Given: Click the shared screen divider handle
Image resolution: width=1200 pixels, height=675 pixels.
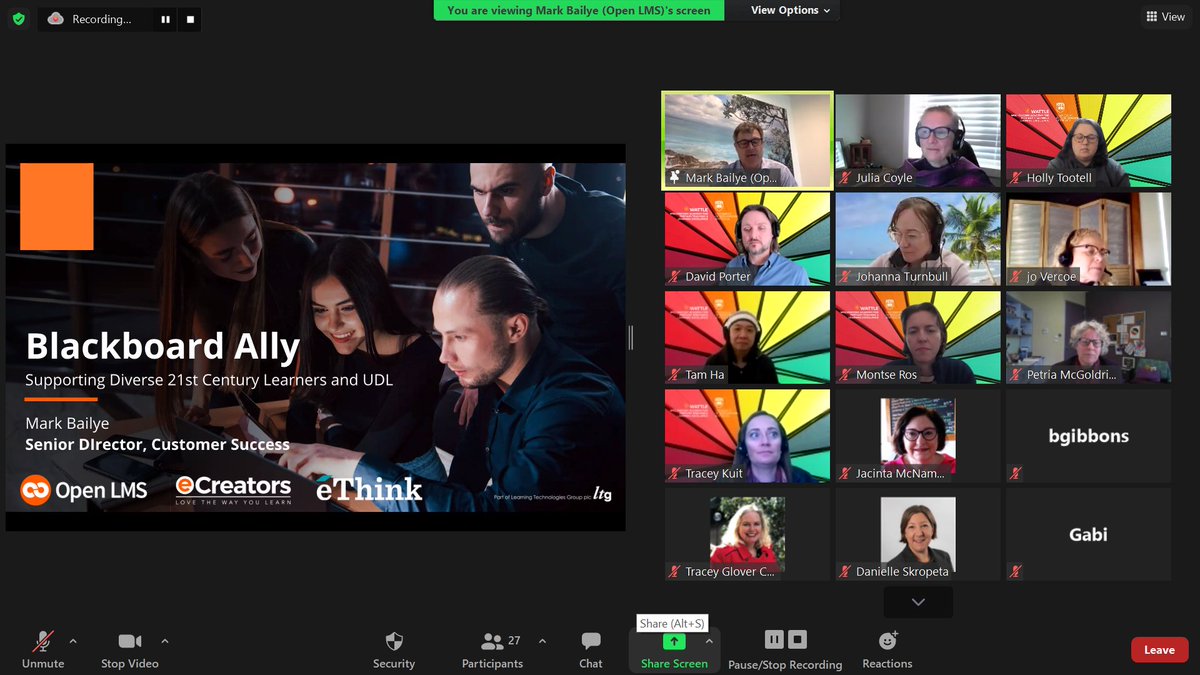Looking at the screenshot, I should tap(631, 337).
